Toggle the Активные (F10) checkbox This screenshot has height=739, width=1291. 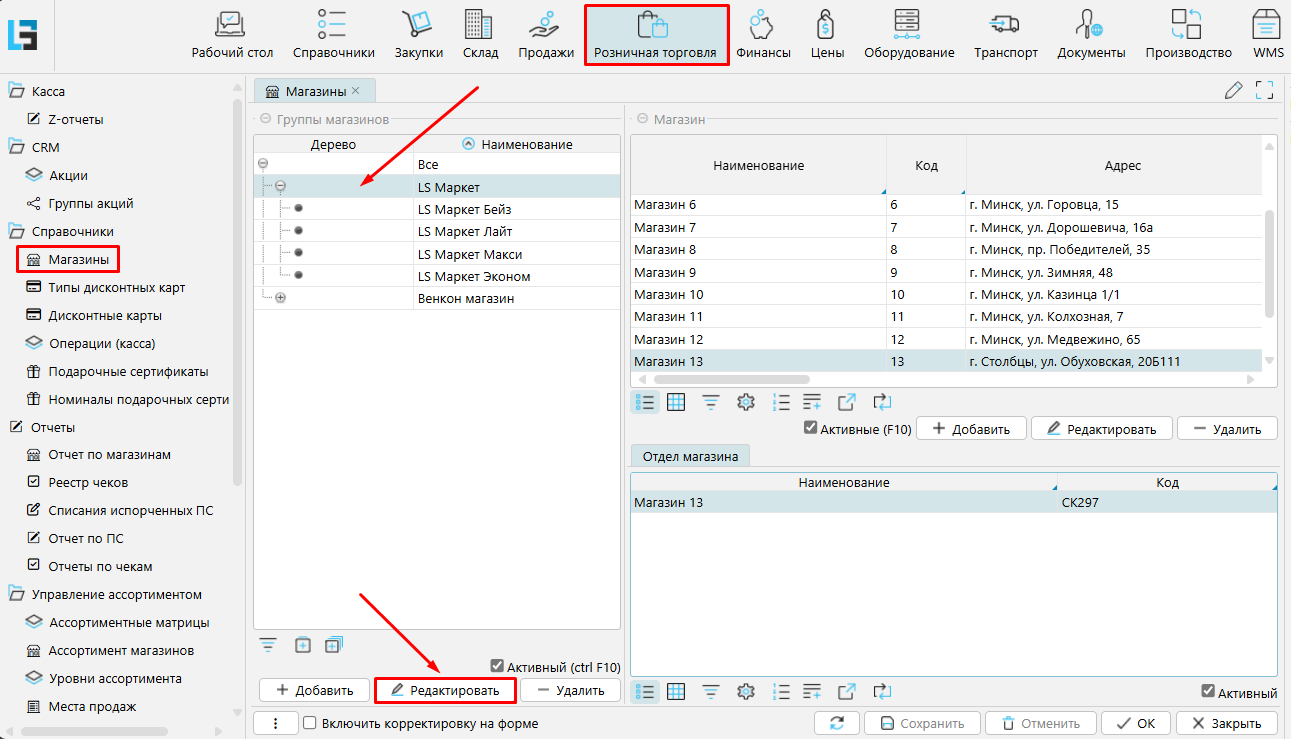(x=811, y=429)
